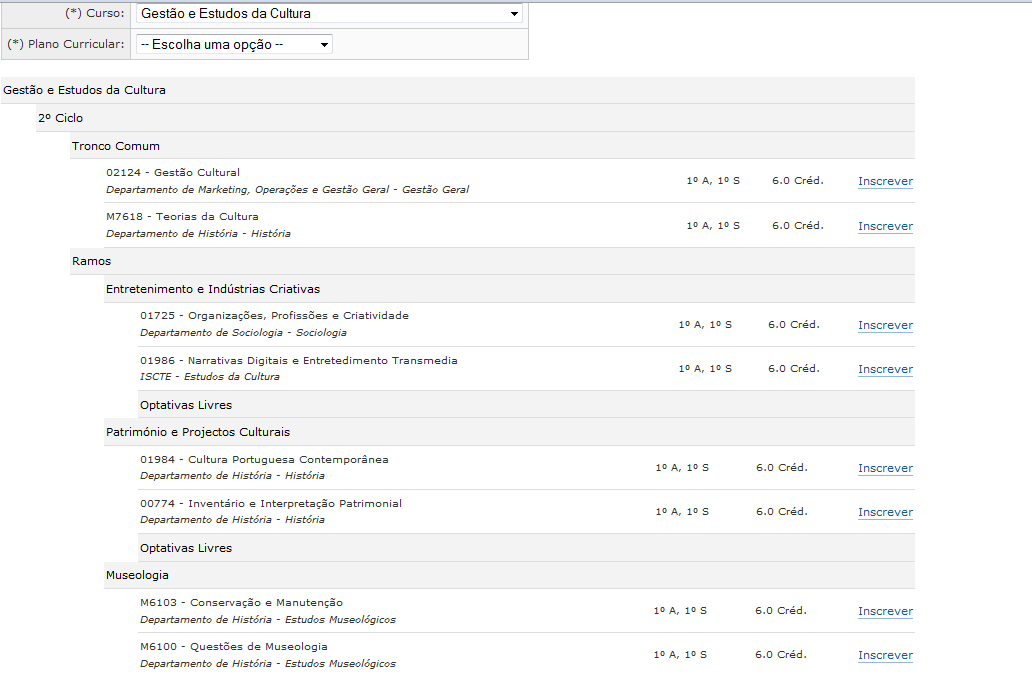Click the 2º Ciclo row
The image size is (1032, 675).
(x=61, y=118)
